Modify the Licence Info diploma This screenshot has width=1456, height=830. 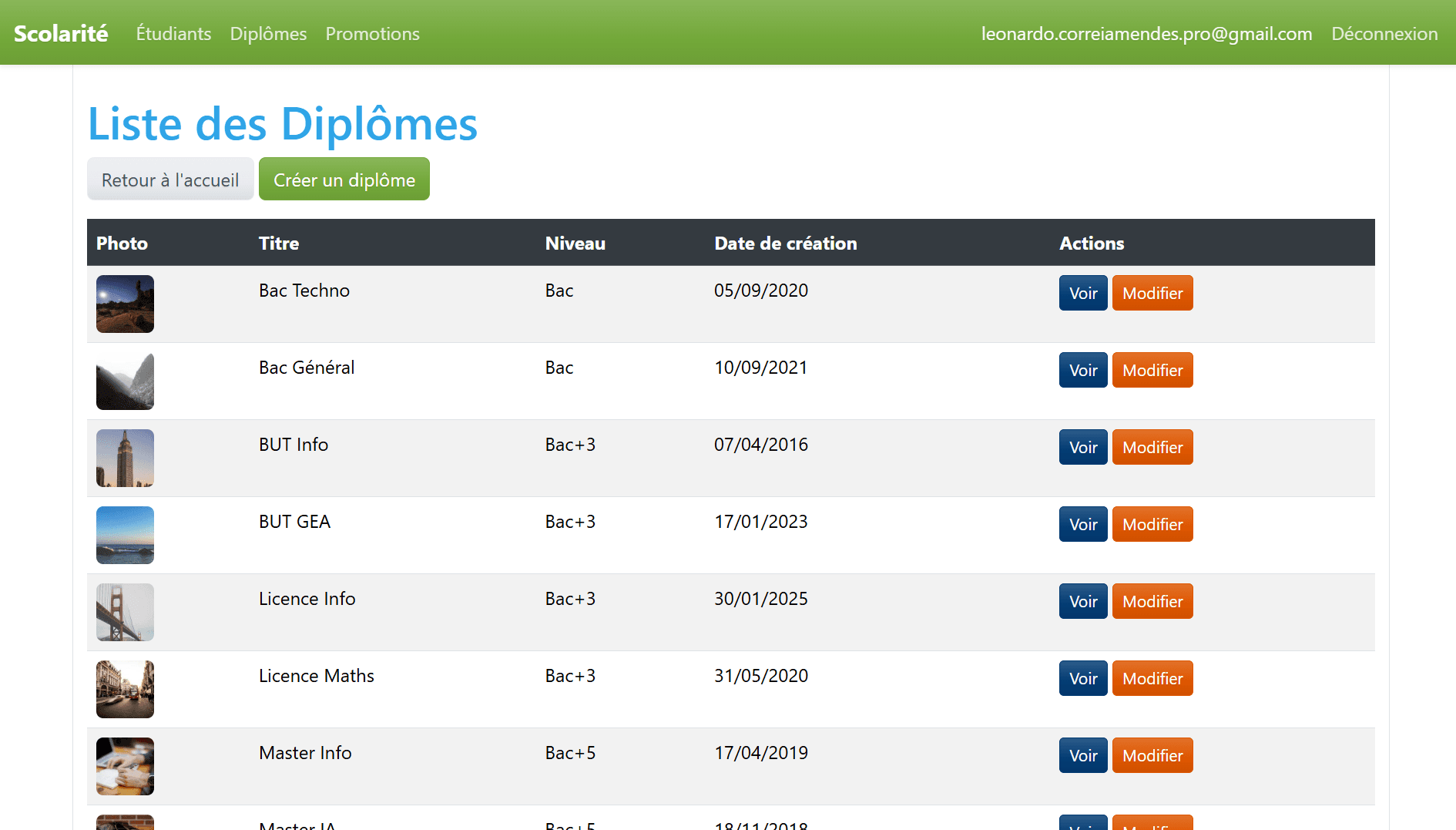click(x=1152, y=601)
